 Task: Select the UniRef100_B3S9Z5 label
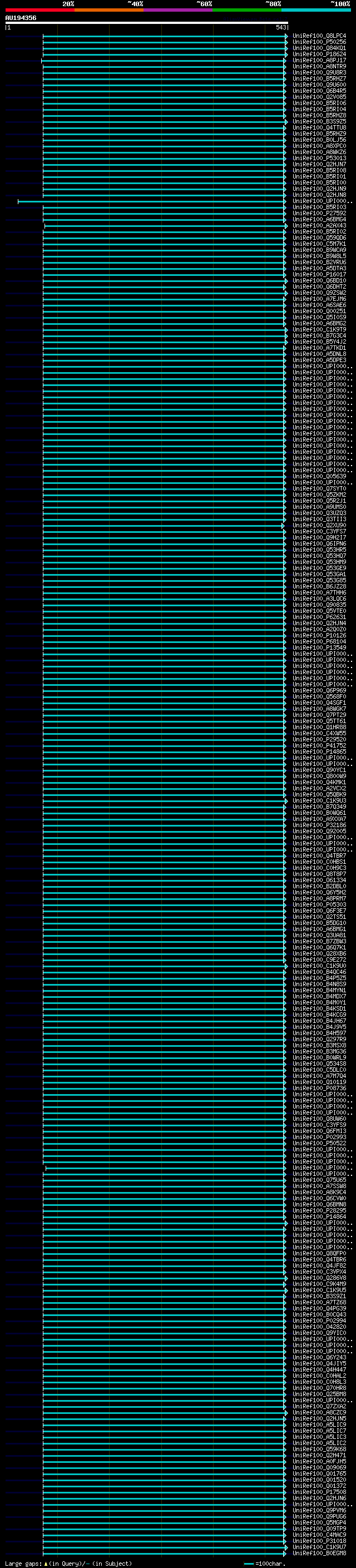[x=319, y=122]
